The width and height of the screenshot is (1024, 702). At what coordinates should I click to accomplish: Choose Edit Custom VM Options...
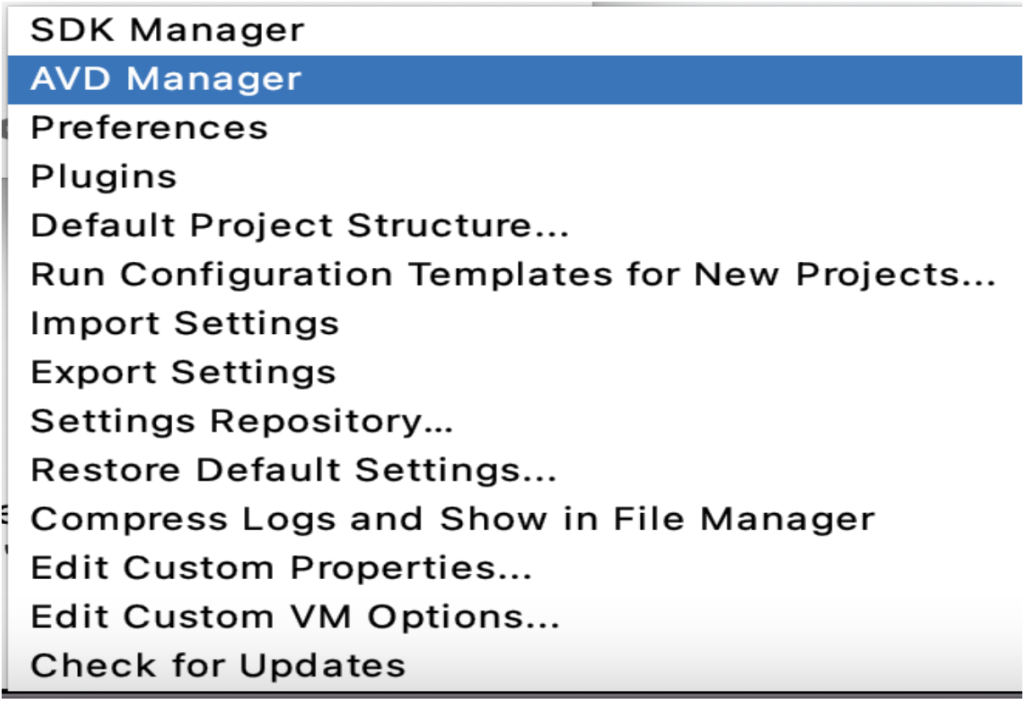click(295, 616)
